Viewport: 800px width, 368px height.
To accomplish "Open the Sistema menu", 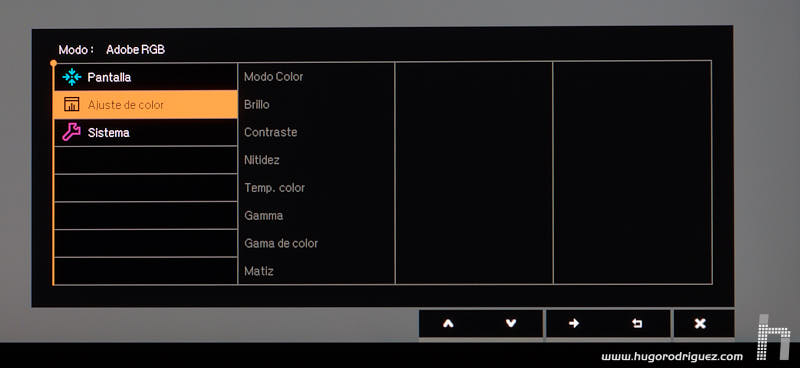I will pyautogui.click(x=145, y=132).
